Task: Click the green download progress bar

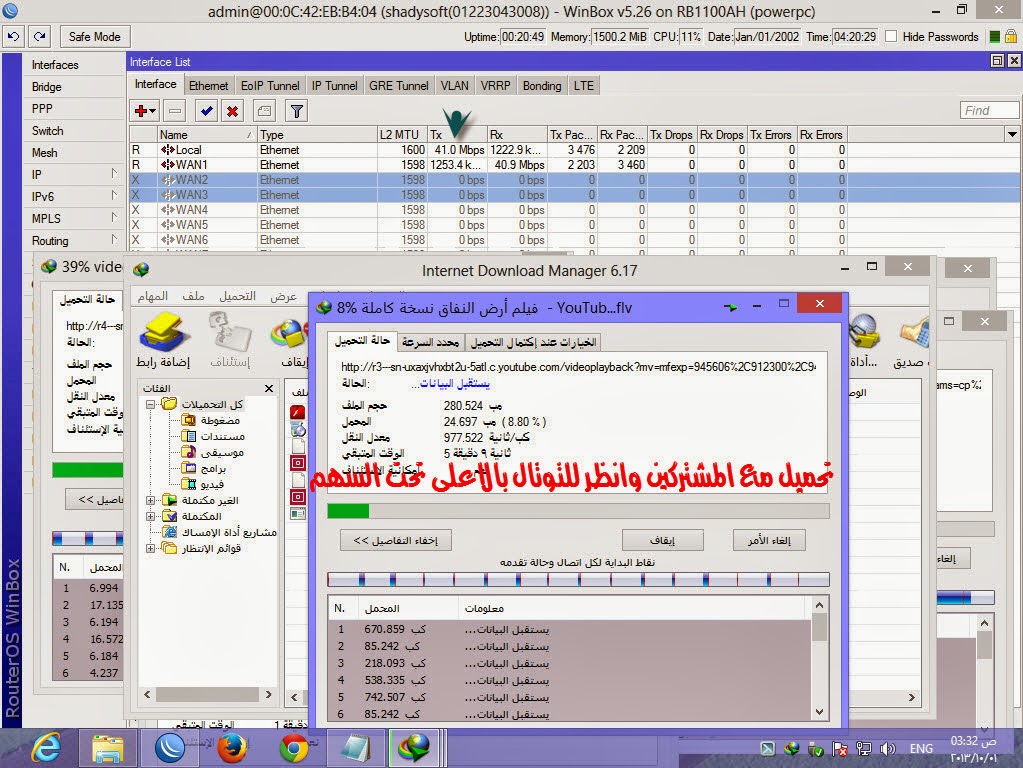Action: pos(578,510)
